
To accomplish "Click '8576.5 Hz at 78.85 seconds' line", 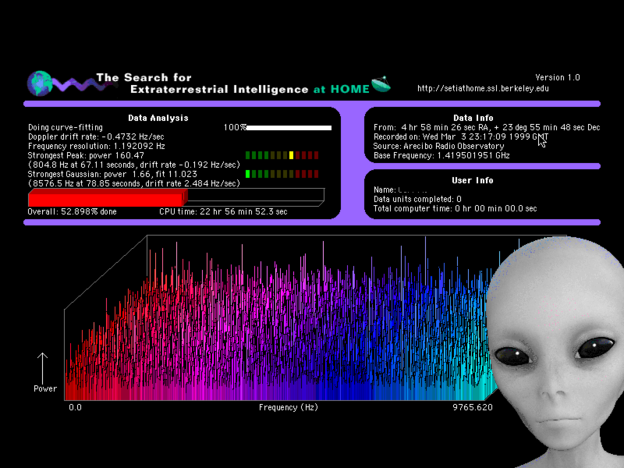I will pos(134,183).
